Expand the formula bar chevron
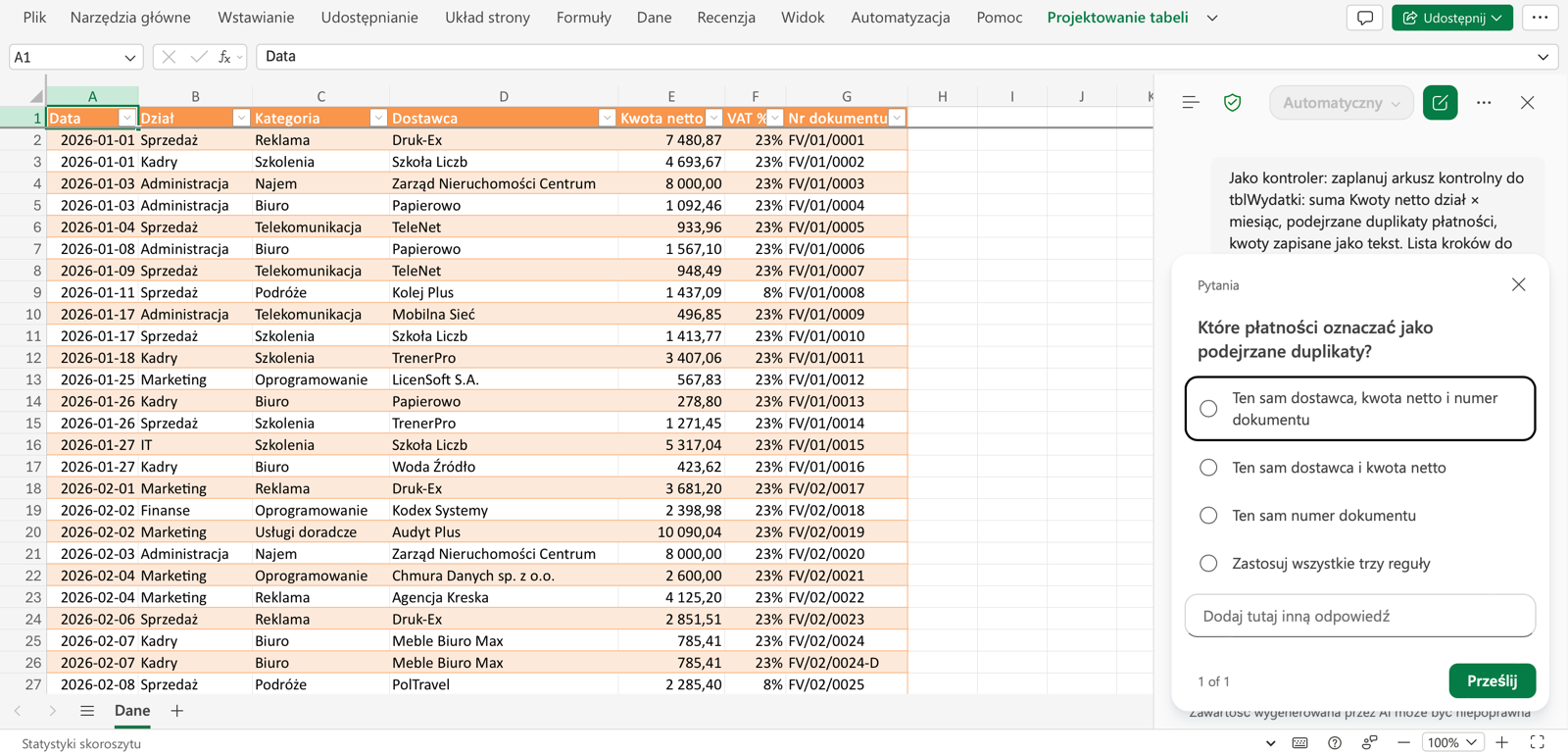The height and width of the screenshot is (754, 1568). 1543,57
